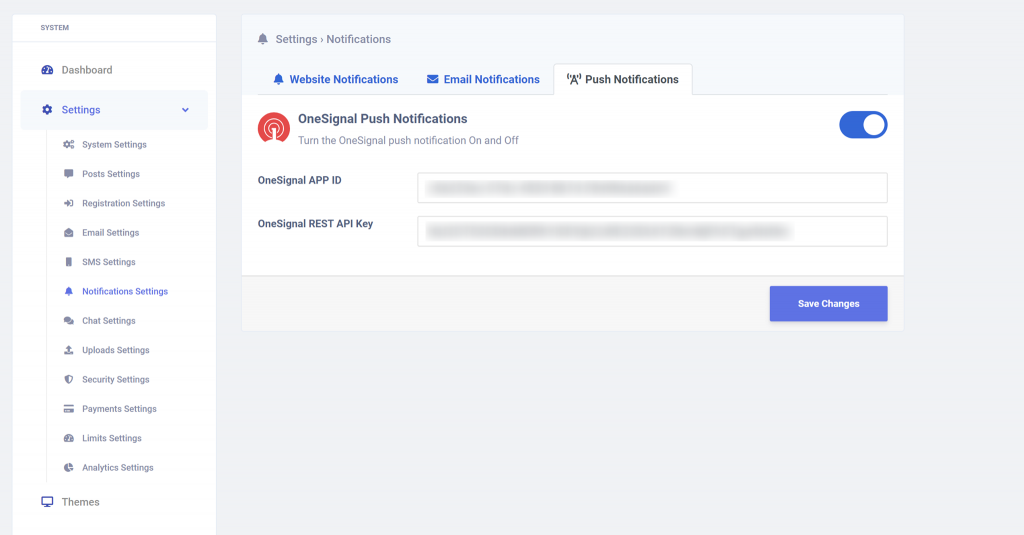Click the Security Settings shield icon

tap(69, 380)
